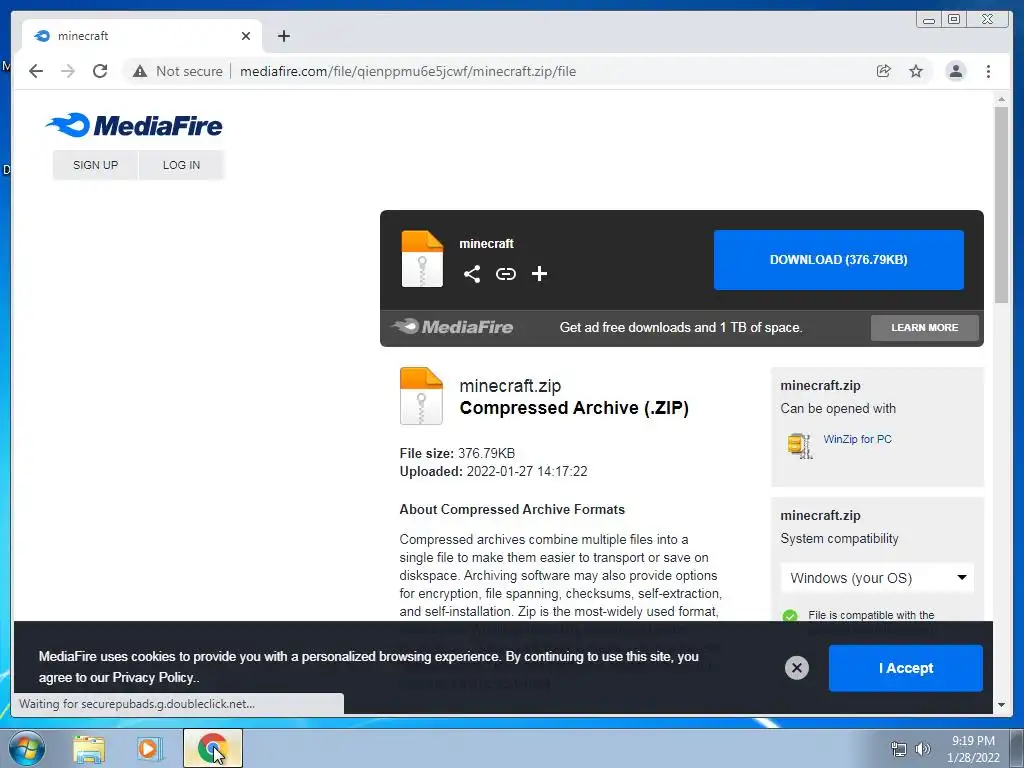This screenshot has width=1024, height=768.
Task: Open Windows Explorer from taskbar
Action: coord(89,748)
